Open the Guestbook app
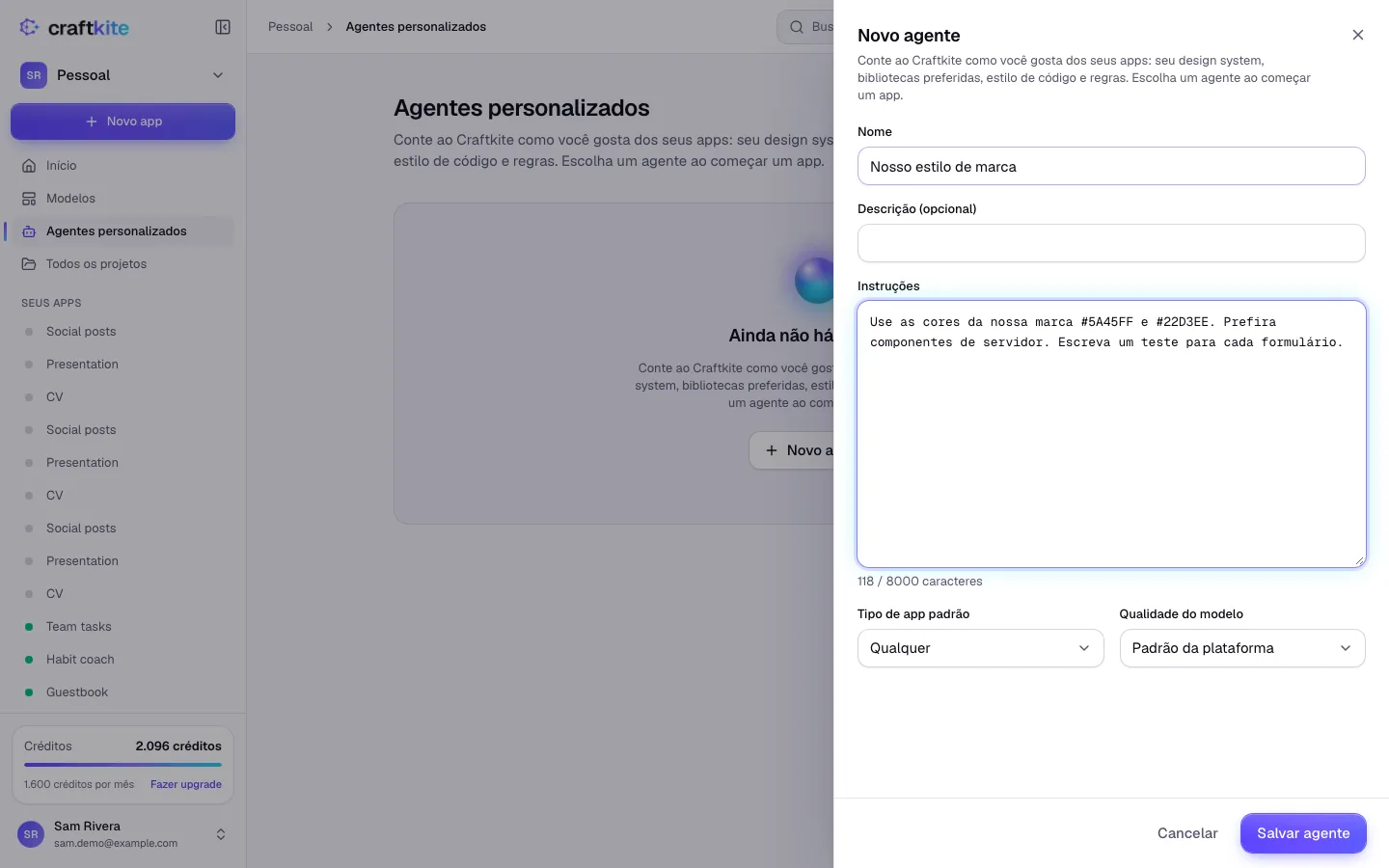 coord(123,692)
